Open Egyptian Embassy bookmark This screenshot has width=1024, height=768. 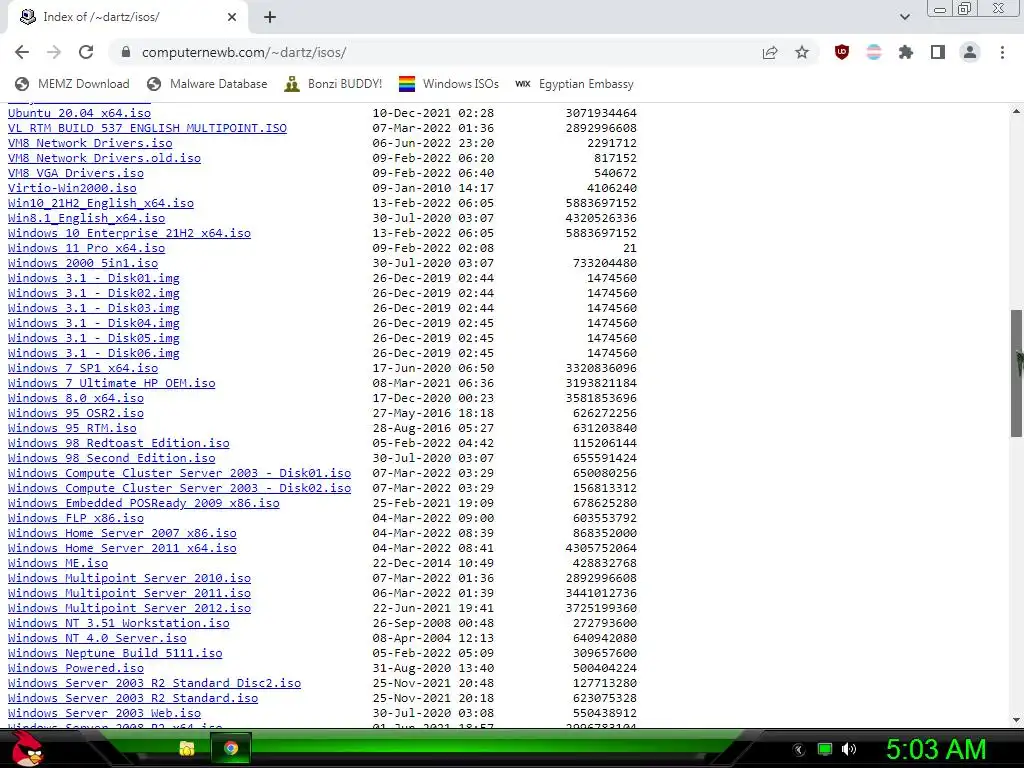click(x=574, y=84)
